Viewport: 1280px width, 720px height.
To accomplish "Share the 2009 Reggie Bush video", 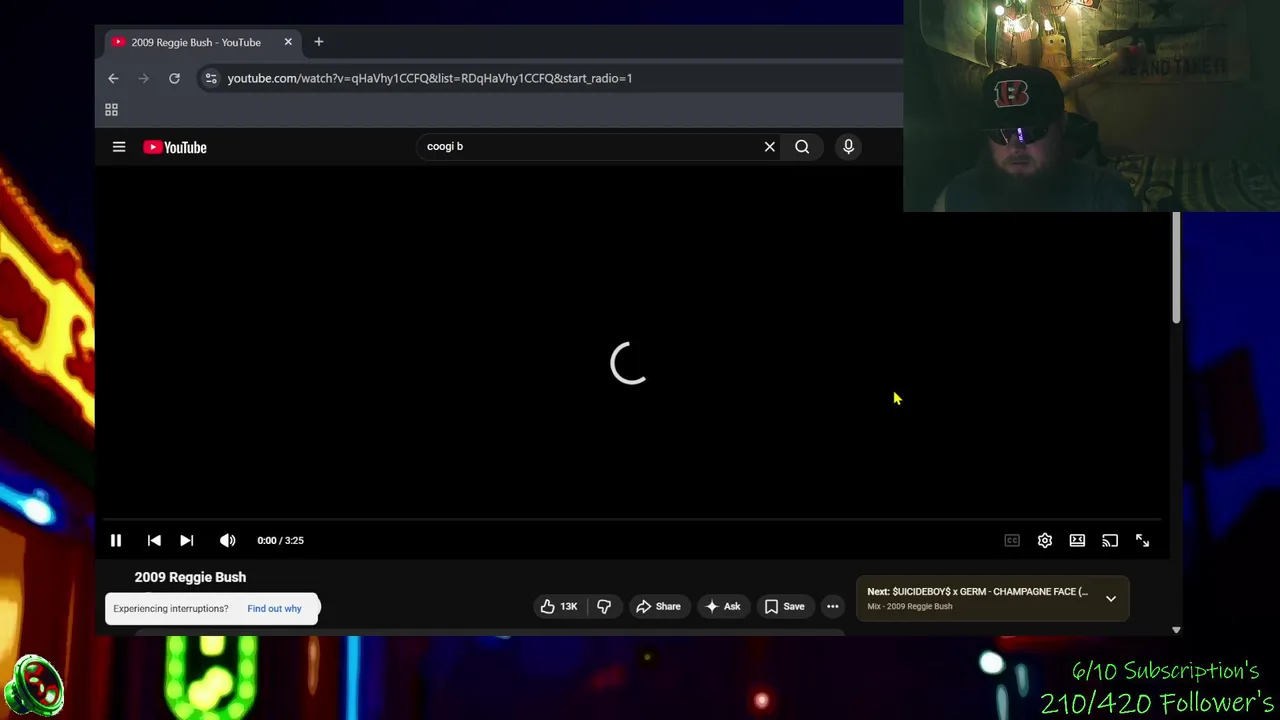I will [x=658, y=606].
